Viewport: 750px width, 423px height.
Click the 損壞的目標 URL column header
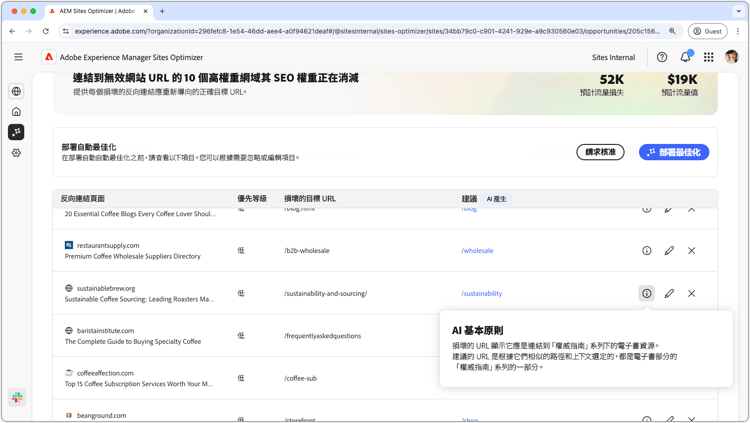[x=310, y=199]
